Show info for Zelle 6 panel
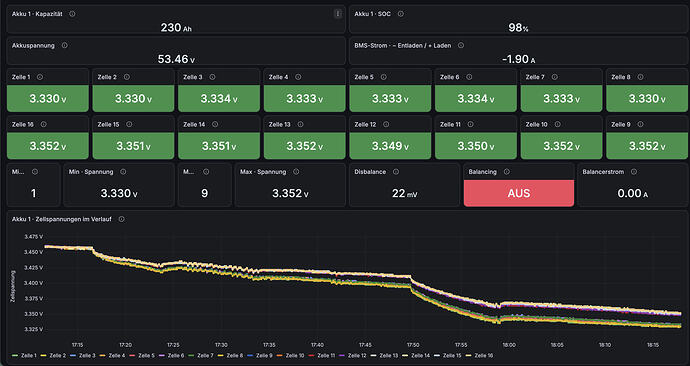Screen dimensions: 690x366 (x=469, y=77)
